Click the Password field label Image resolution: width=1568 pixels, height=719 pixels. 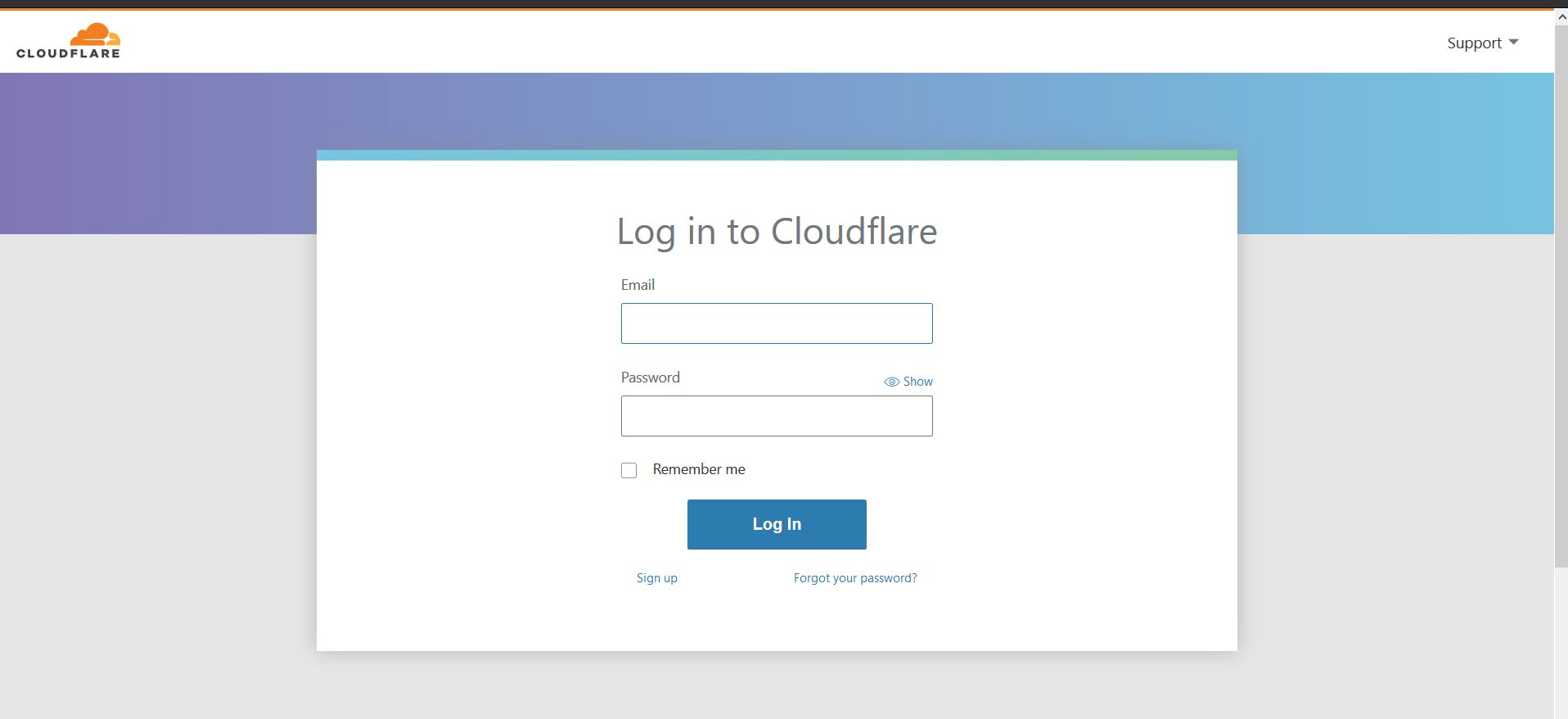point(650,378)
